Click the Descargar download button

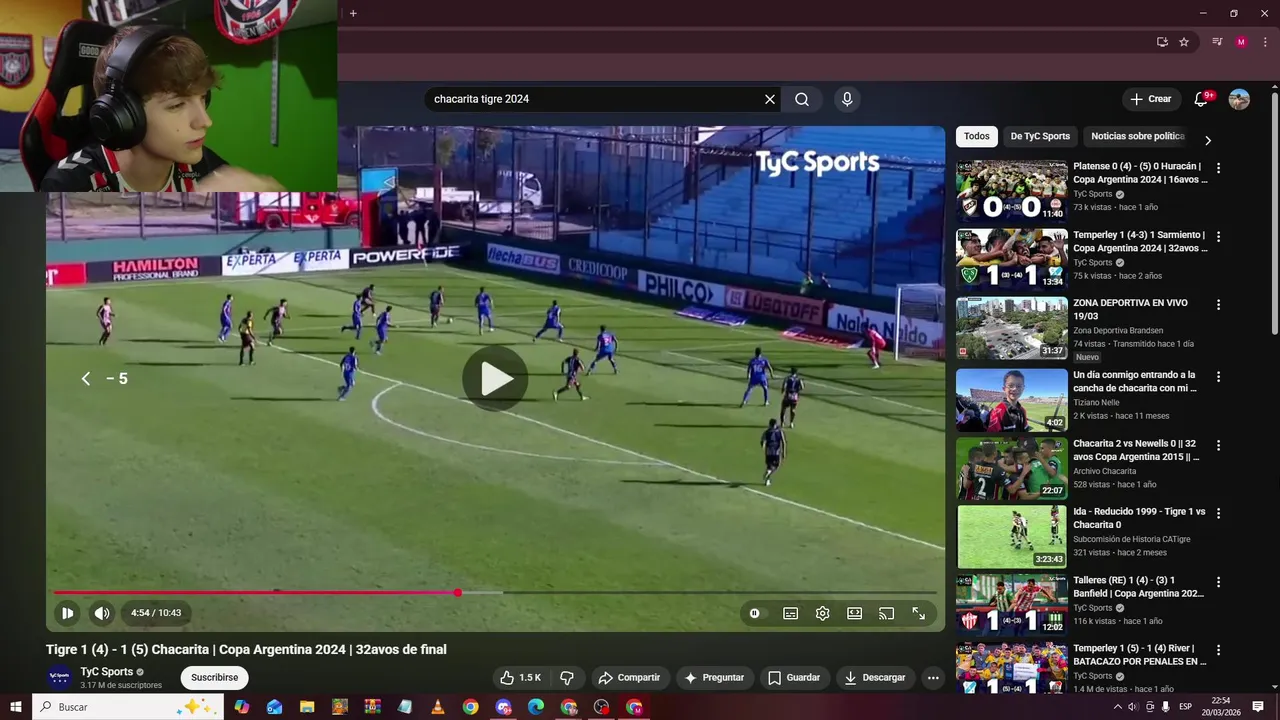[x=875, y=678]
